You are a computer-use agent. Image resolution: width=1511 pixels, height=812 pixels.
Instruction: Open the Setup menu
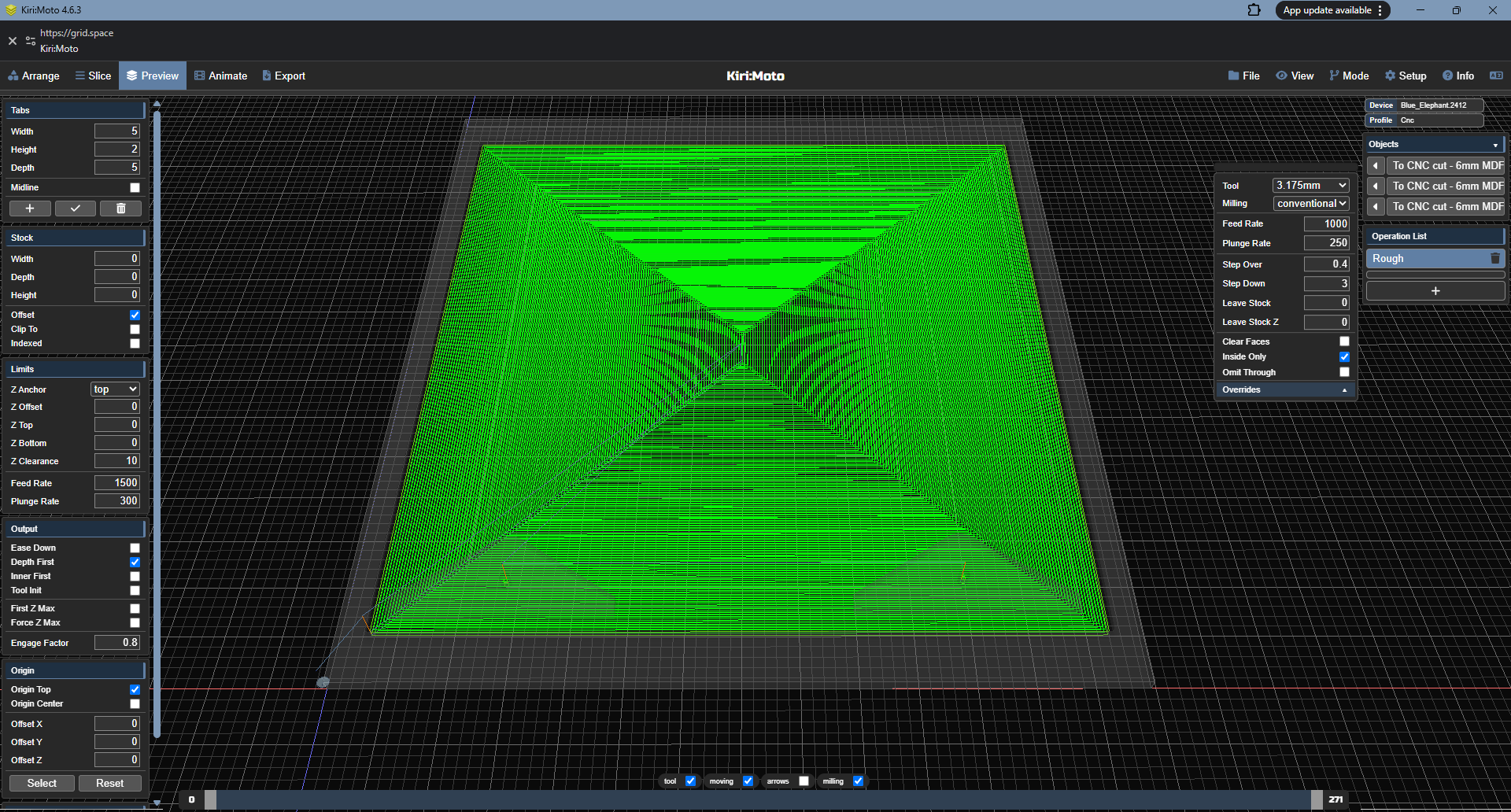click(1406, 76)
